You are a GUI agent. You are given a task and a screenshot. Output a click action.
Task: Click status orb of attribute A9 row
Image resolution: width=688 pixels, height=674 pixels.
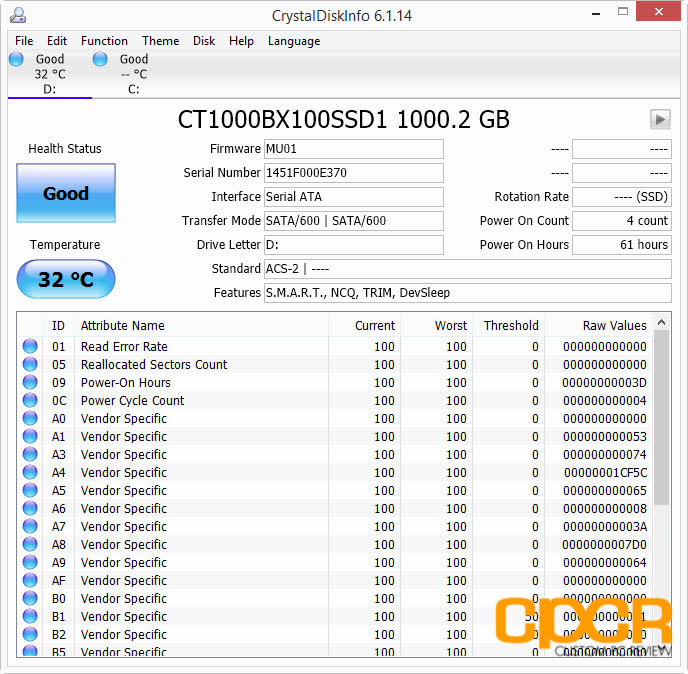[x=30, y=562]
